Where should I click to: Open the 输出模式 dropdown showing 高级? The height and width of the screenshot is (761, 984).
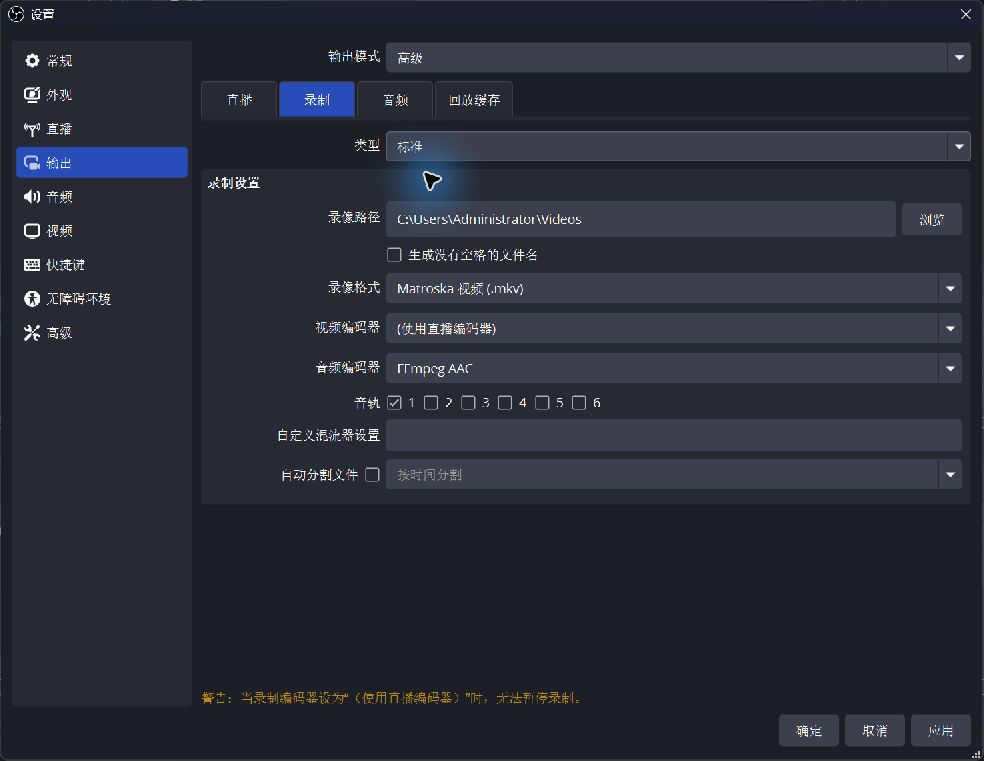click(678, 58)
